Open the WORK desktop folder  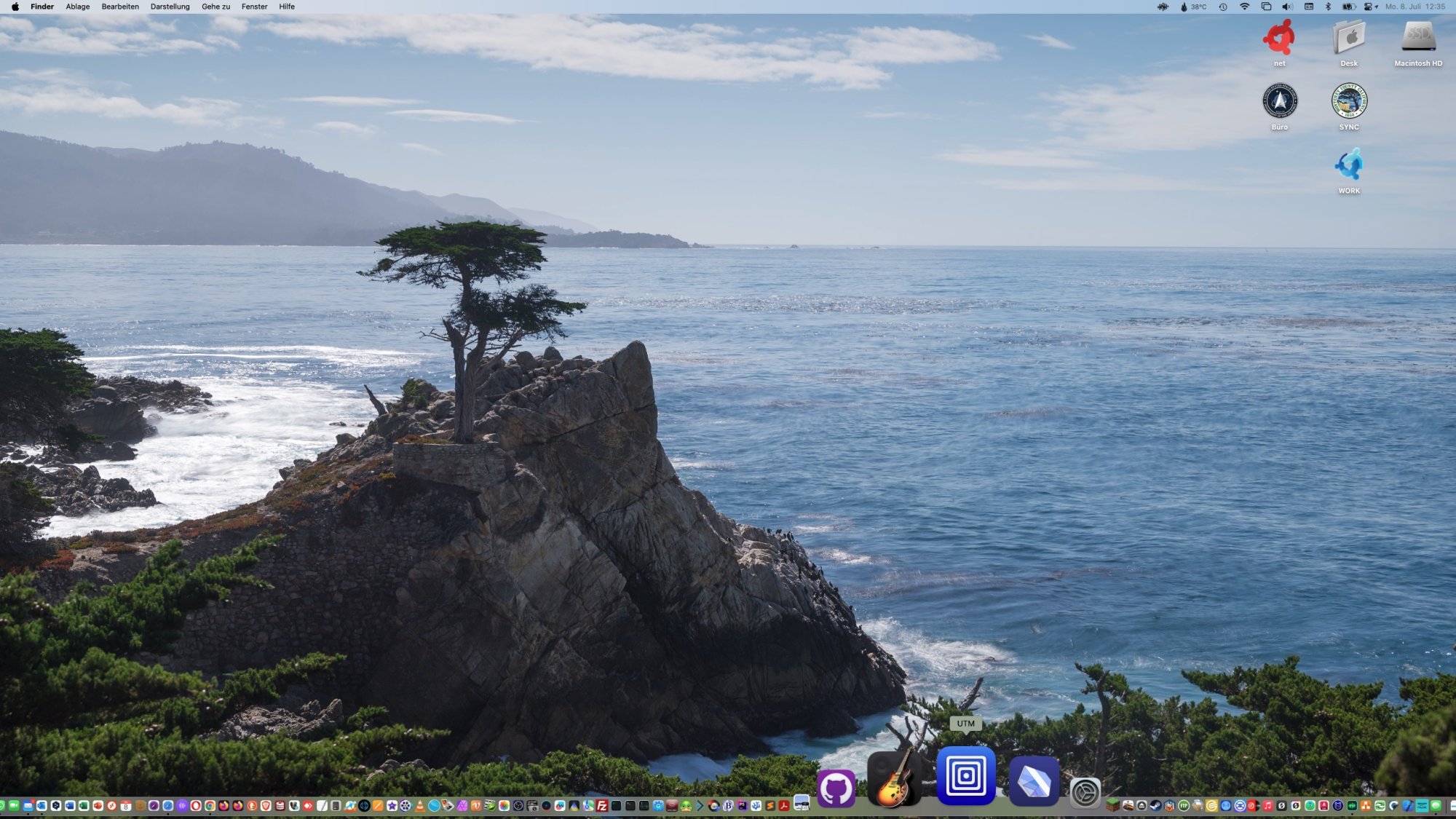tap(1348, 165)
